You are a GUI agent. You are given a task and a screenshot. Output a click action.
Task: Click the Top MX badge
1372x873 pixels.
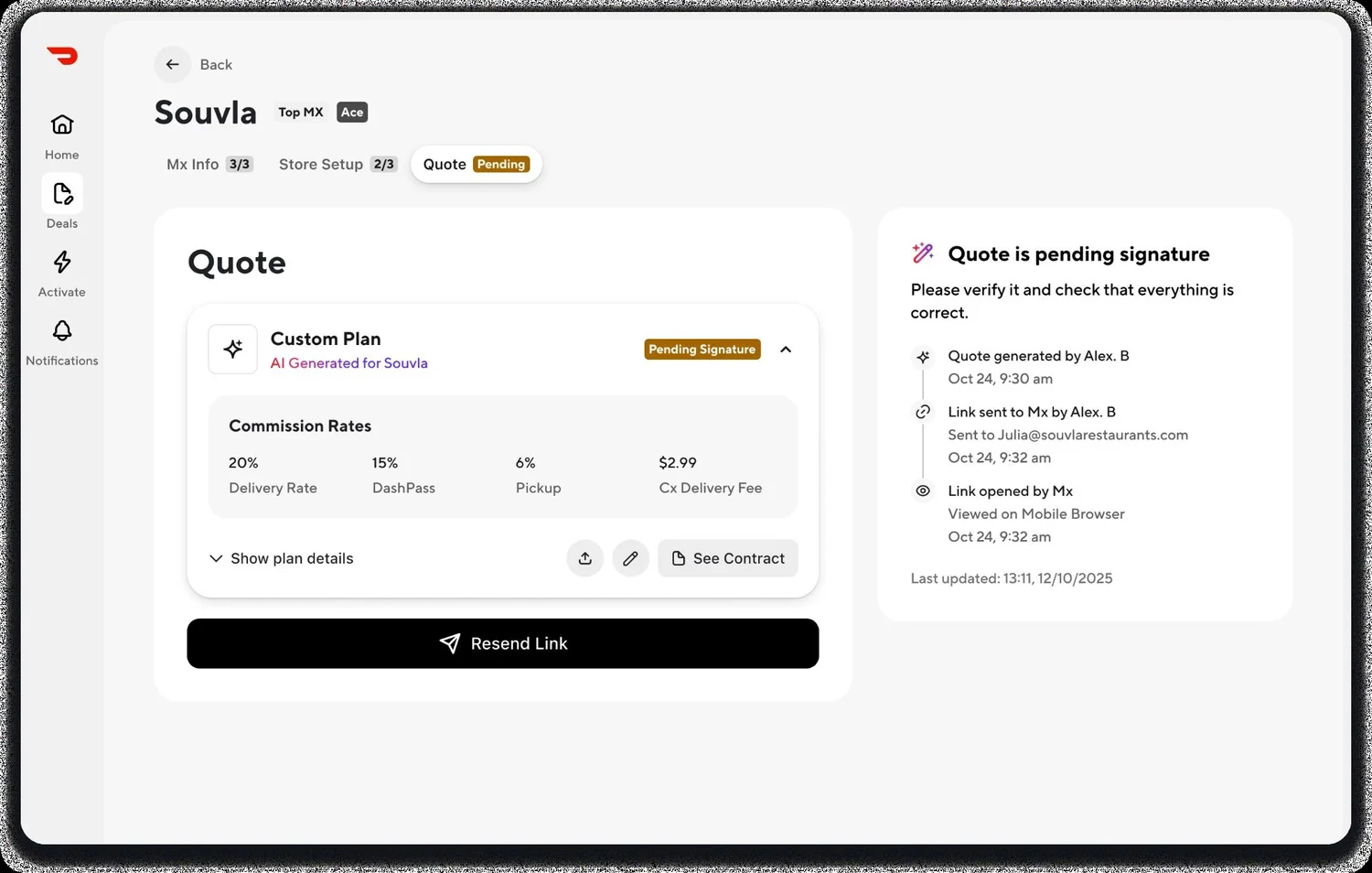pos(301,113)
